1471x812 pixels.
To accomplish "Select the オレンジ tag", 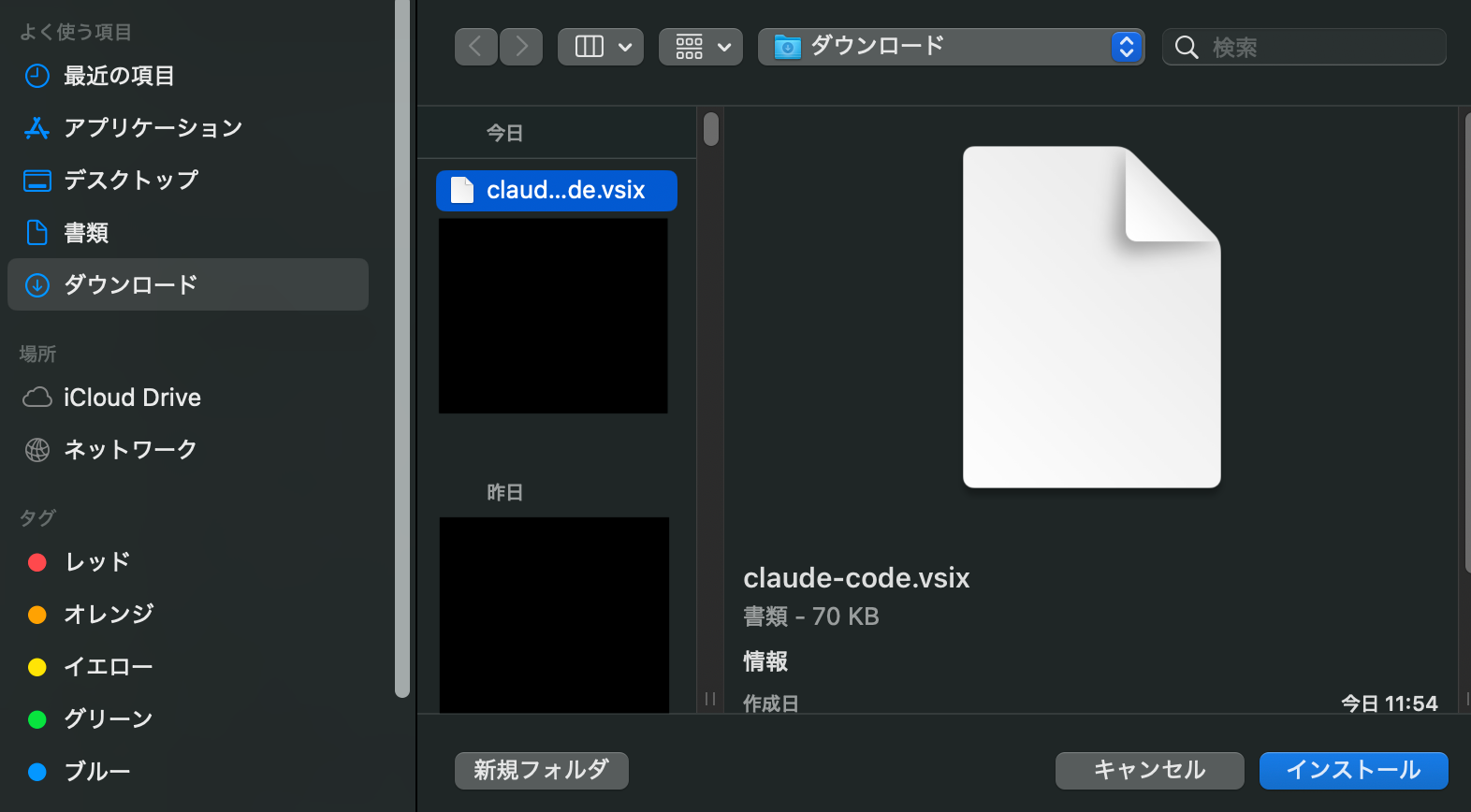I will [187, 615].
